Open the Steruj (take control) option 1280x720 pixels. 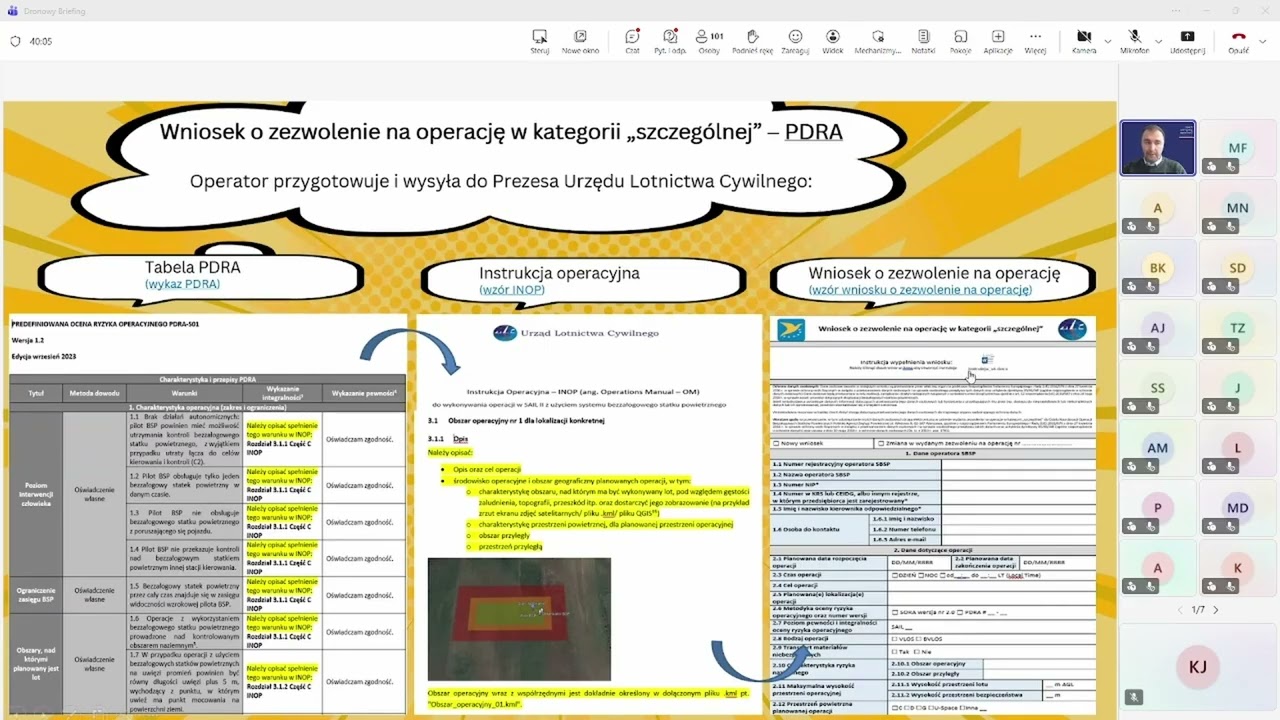(x=540, y=41)
